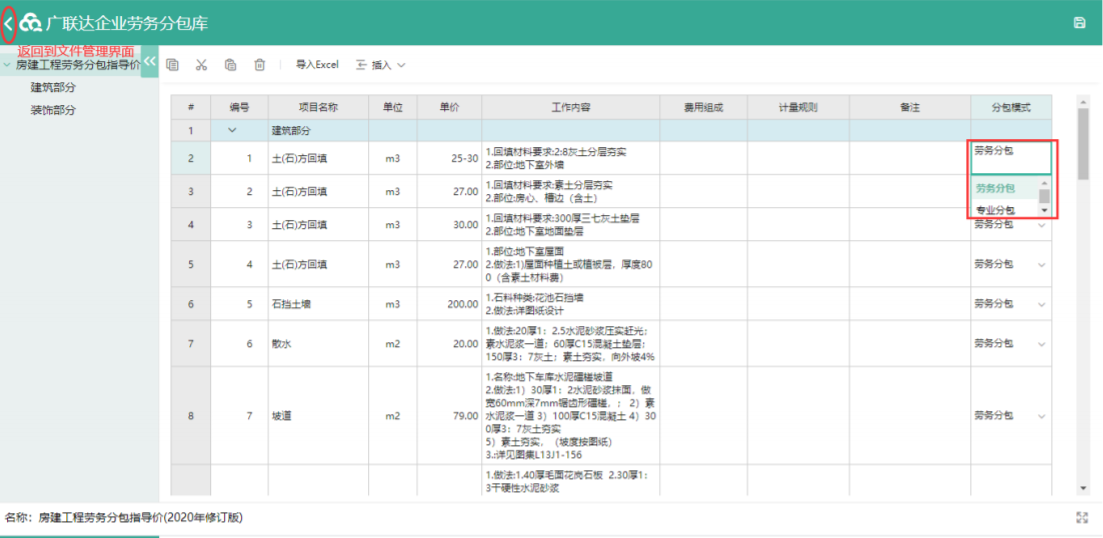Click the Glodon cloud logo icon

pyautogui.click(x=31, y=23)
